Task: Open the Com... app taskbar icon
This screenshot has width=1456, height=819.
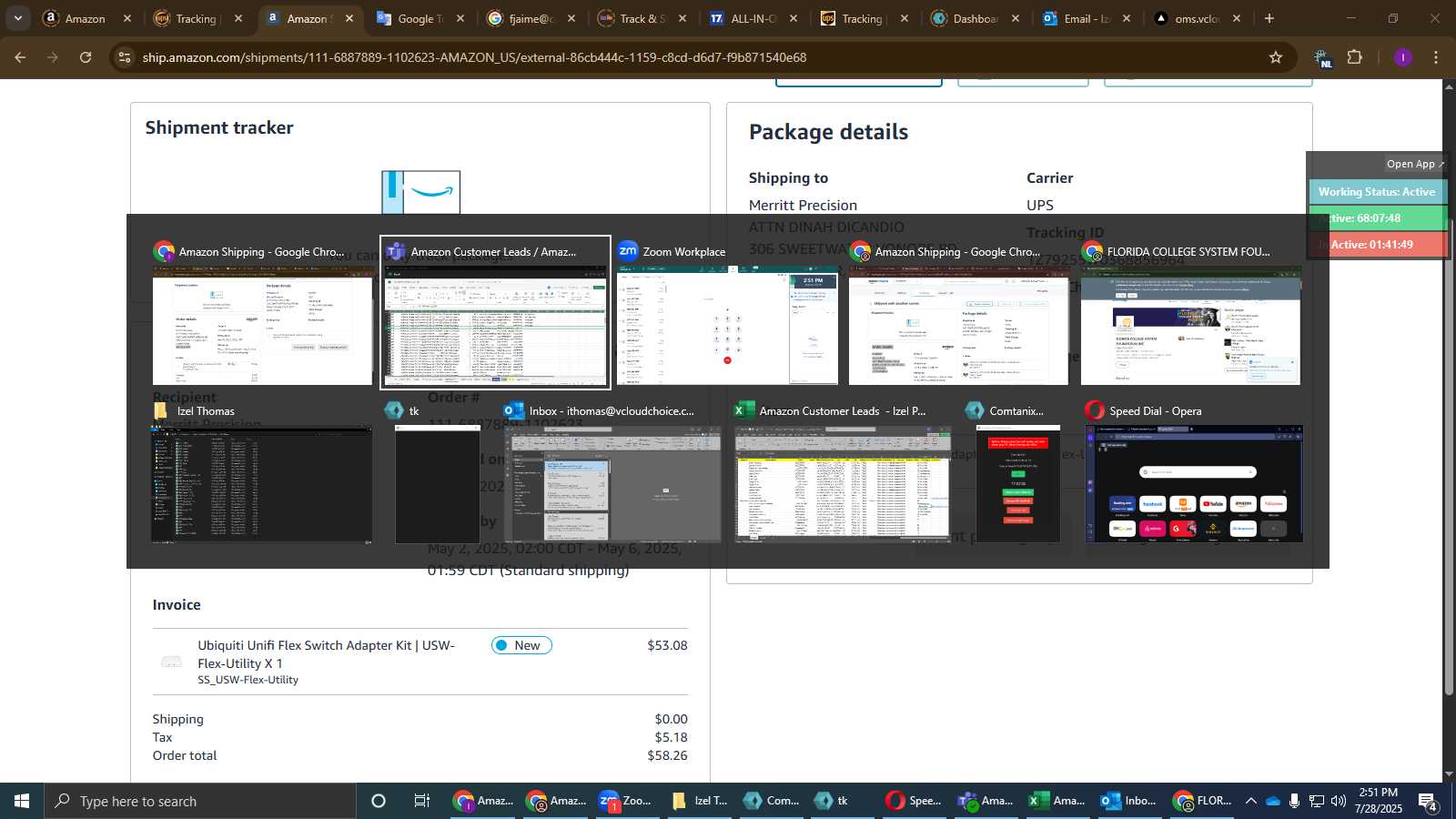Action: [x=772, y=801]
